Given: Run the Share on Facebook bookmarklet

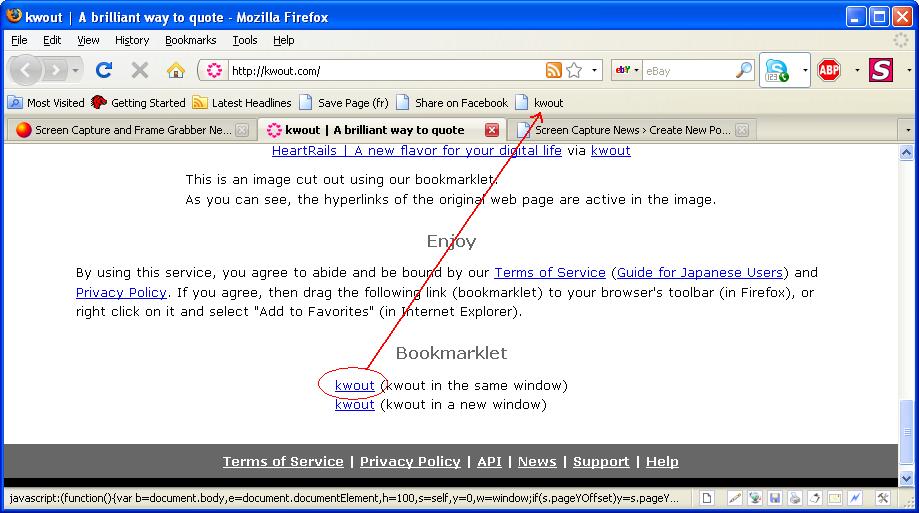Looking at the screenshot, I should [x=452, y=103].
